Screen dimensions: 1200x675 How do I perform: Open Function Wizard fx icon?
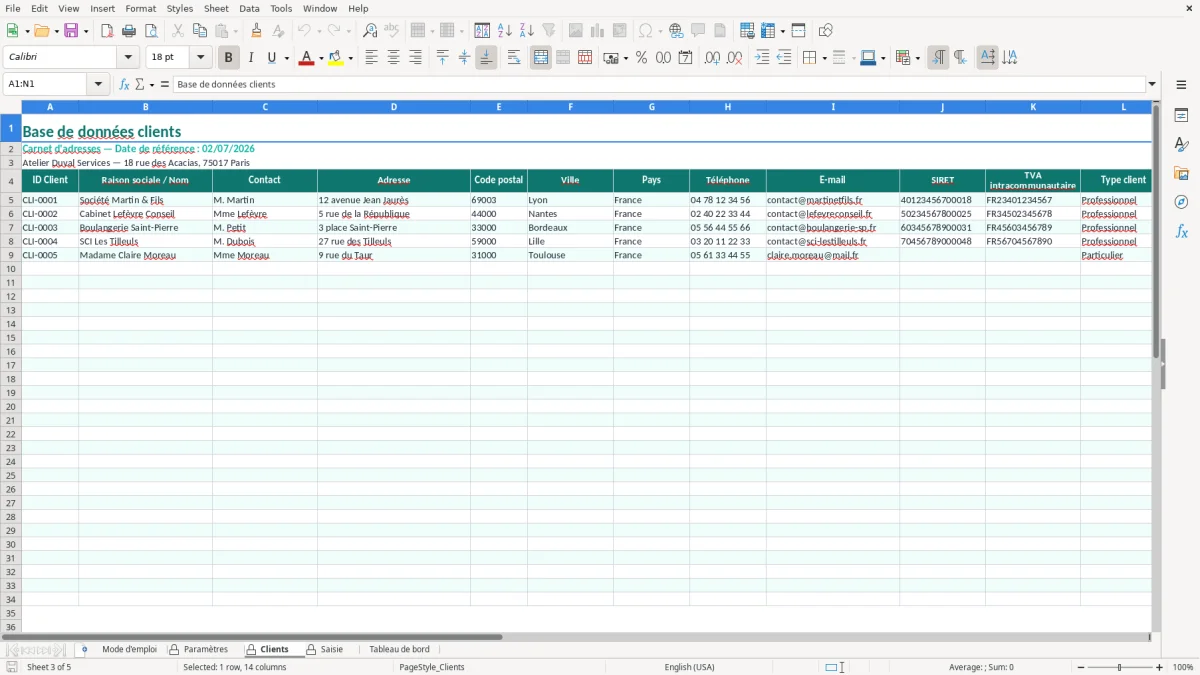pyautogui.click(x=124, y=84)
